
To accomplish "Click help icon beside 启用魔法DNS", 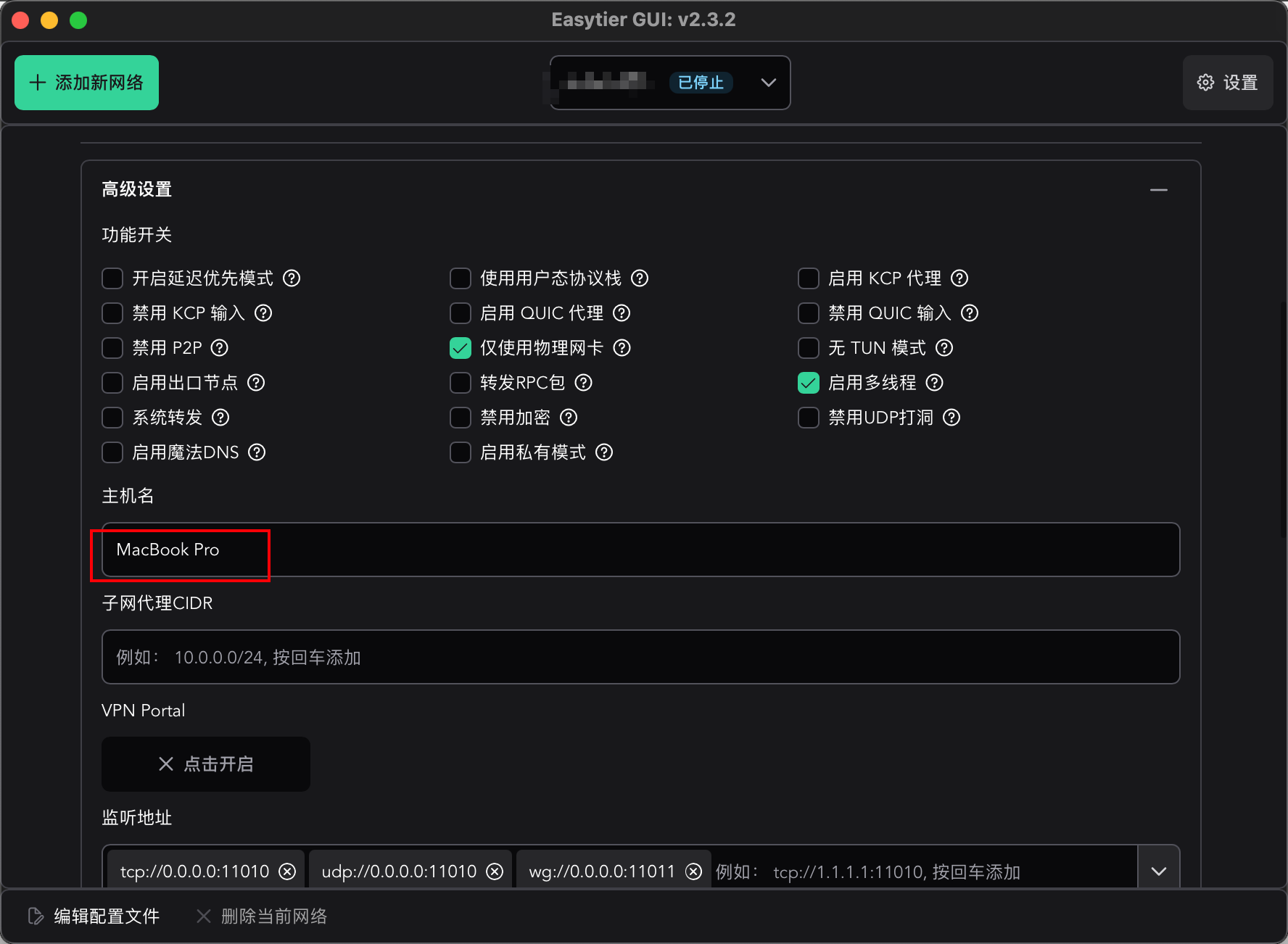I will pos(256,452).
